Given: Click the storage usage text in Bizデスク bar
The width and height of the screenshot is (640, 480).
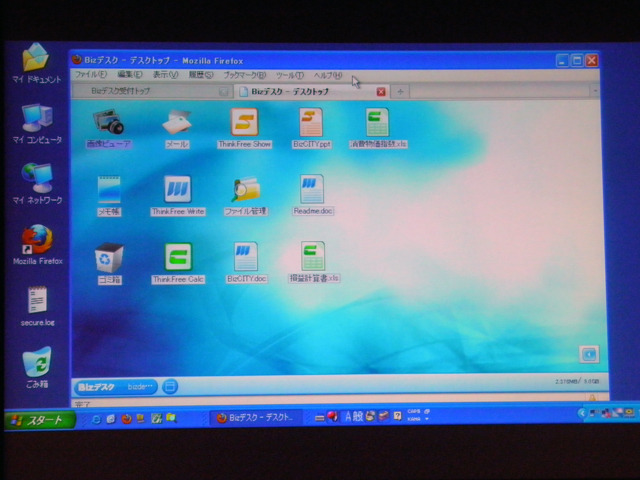Looking at the screenshot, I should click(577, 381).
